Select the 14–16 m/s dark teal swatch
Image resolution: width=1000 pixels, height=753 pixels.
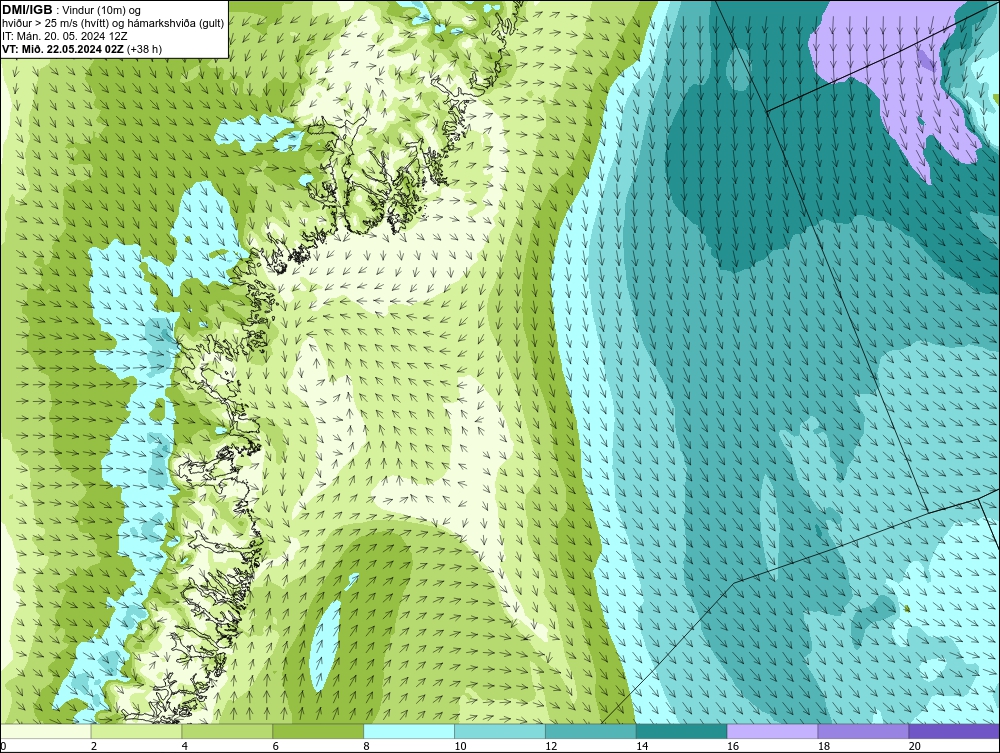click(x=682, y=731)
